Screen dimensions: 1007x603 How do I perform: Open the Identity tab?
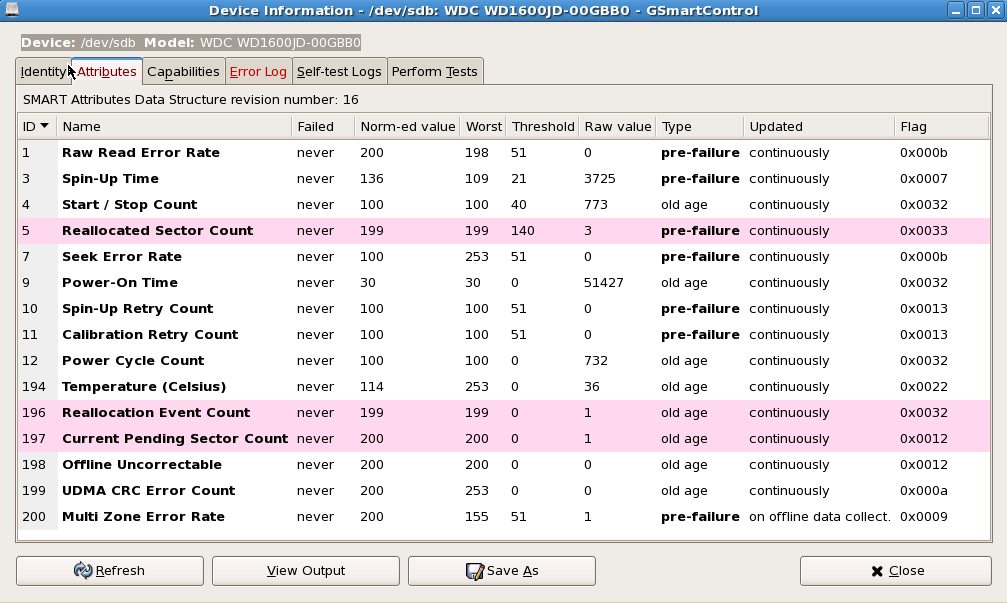pos(43,71)
